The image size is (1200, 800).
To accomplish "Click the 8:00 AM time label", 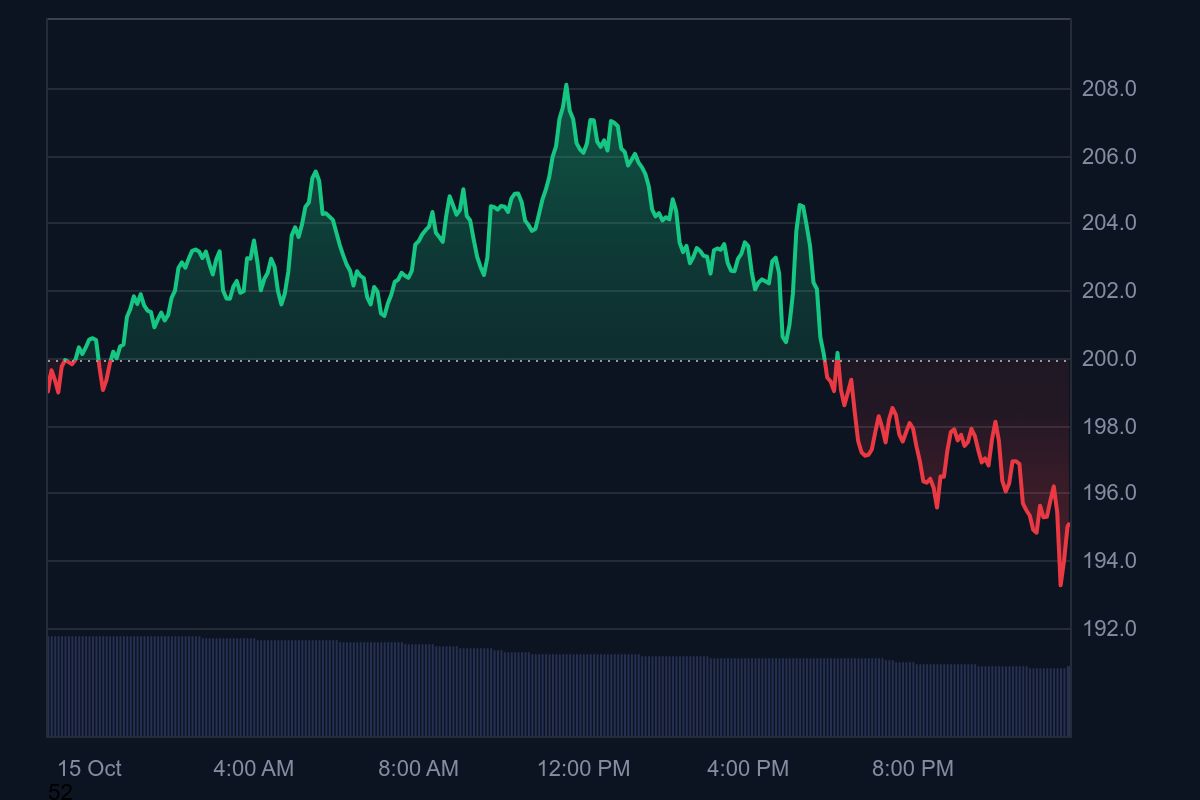I will 418,768.
